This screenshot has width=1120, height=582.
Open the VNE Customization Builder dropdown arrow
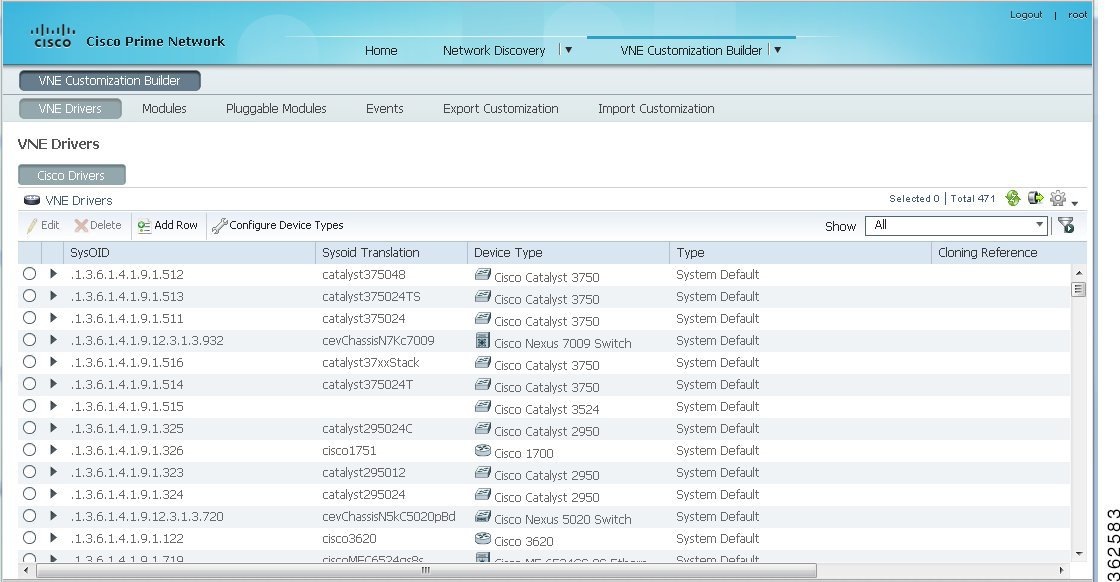778,50
